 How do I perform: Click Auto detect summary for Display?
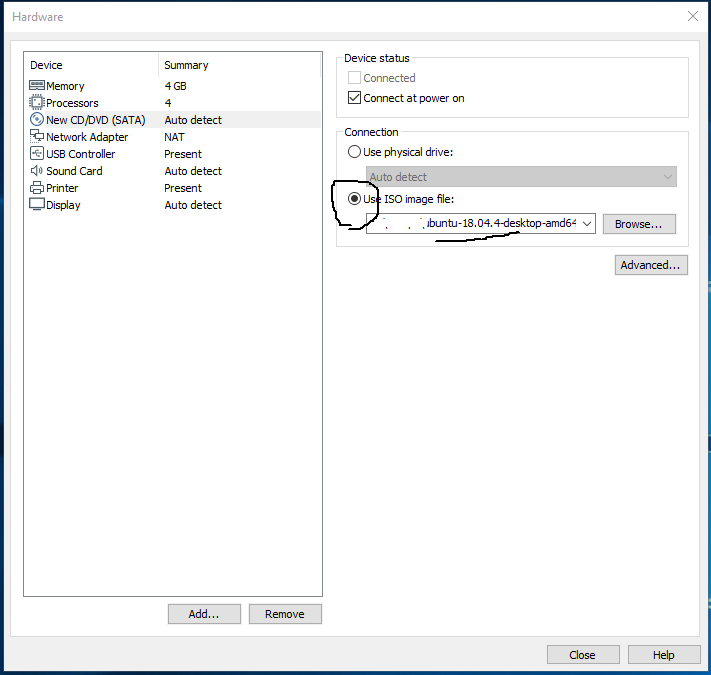click(193, 205)
